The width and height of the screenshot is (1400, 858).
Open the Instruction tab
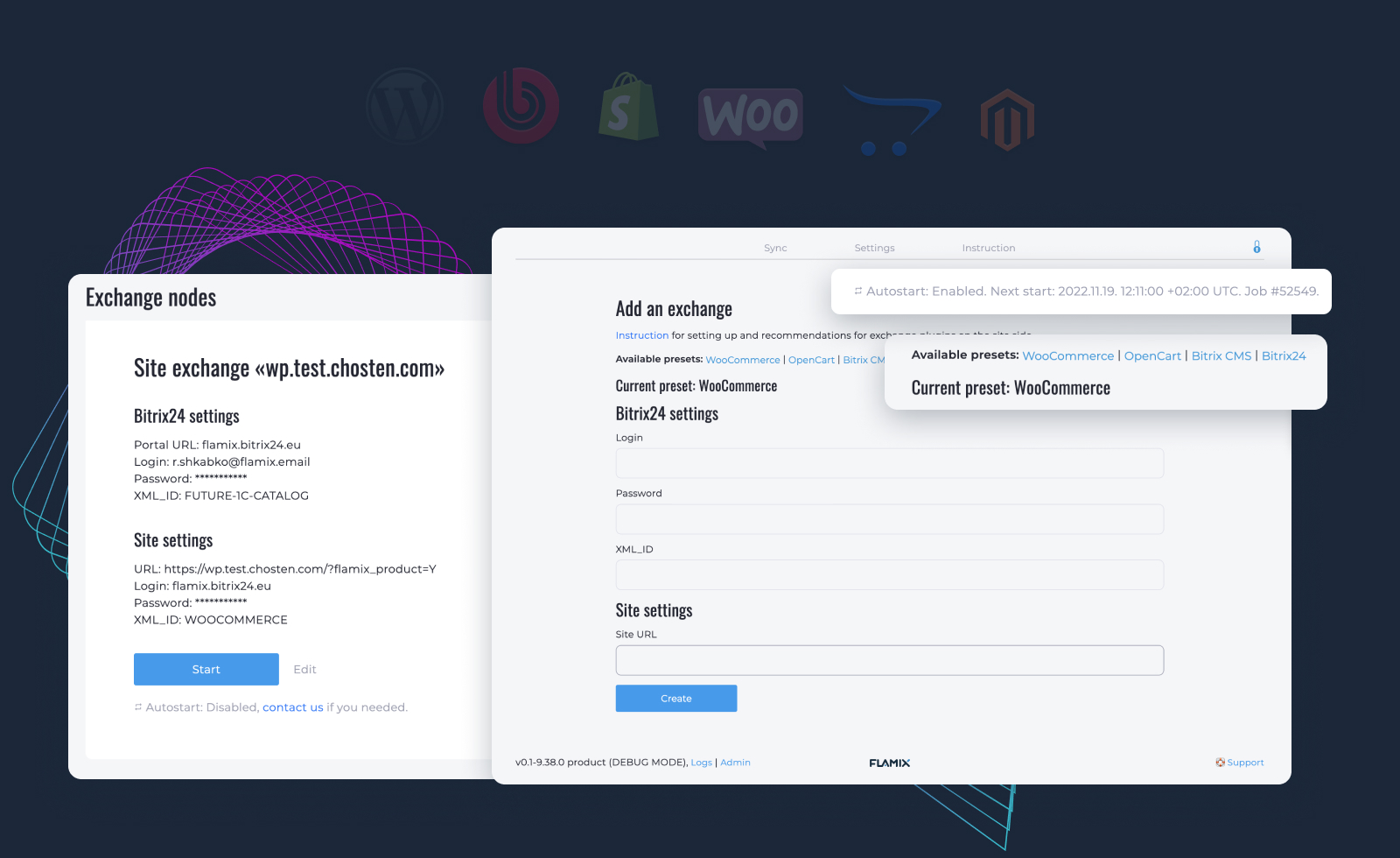click(x=989, y=248)
